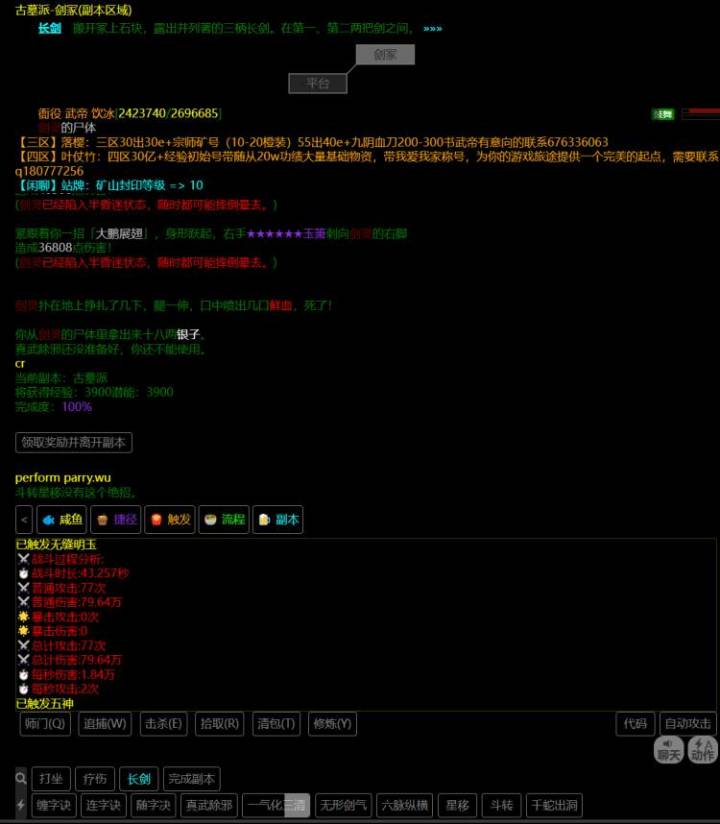720x824 pixels.
Task: Click the 已触发无缝明玉 log line
Action: point(56,544)
